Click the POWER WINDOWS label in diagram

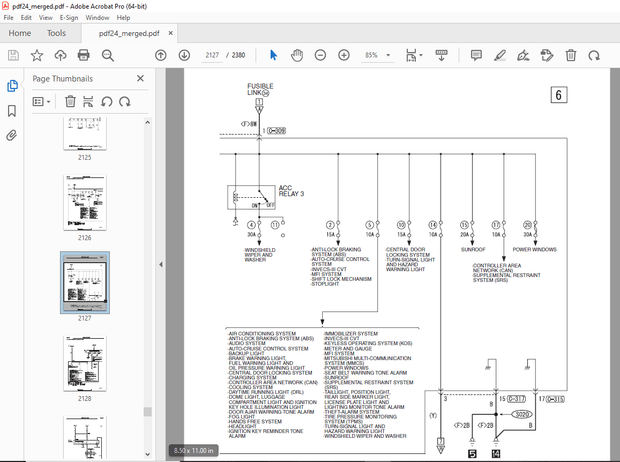(x=535, y=250)
